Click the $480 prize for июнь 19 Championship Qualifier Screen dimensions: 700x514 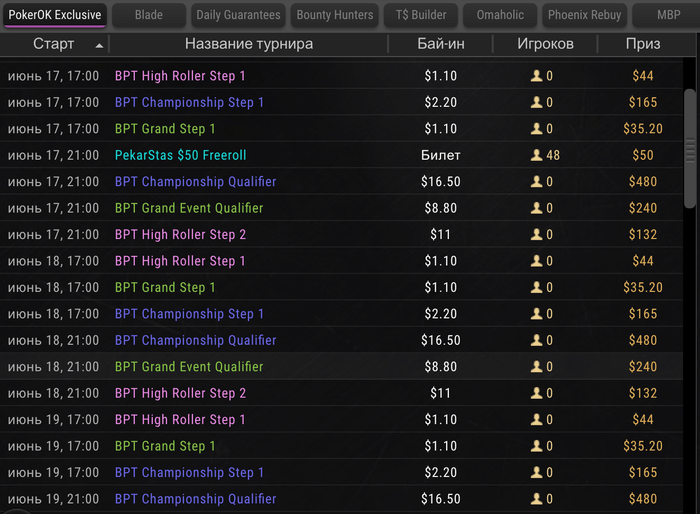[x=643, y=498]
